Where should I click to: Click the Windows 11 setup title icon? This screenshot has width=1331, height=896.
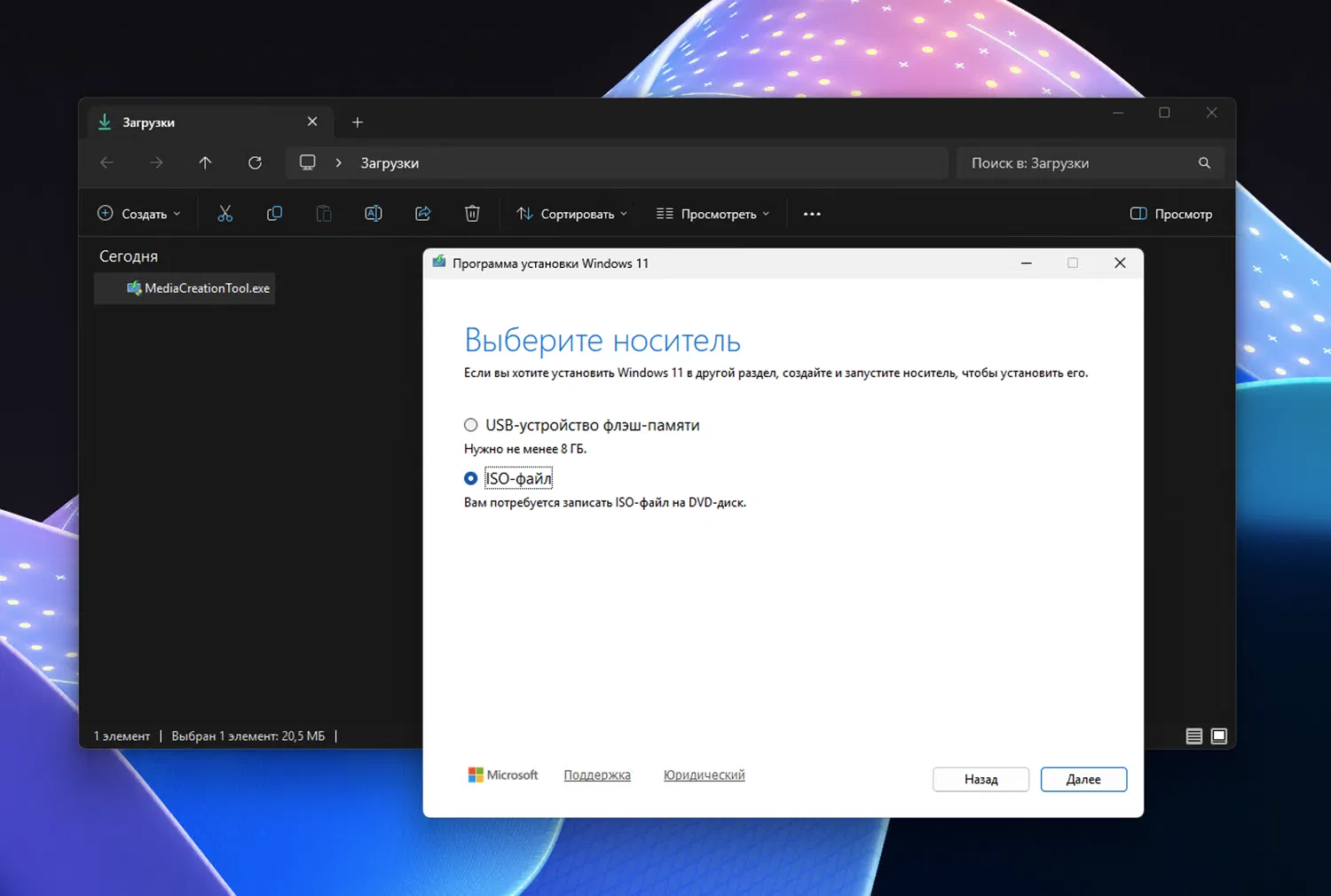[438, 263]
